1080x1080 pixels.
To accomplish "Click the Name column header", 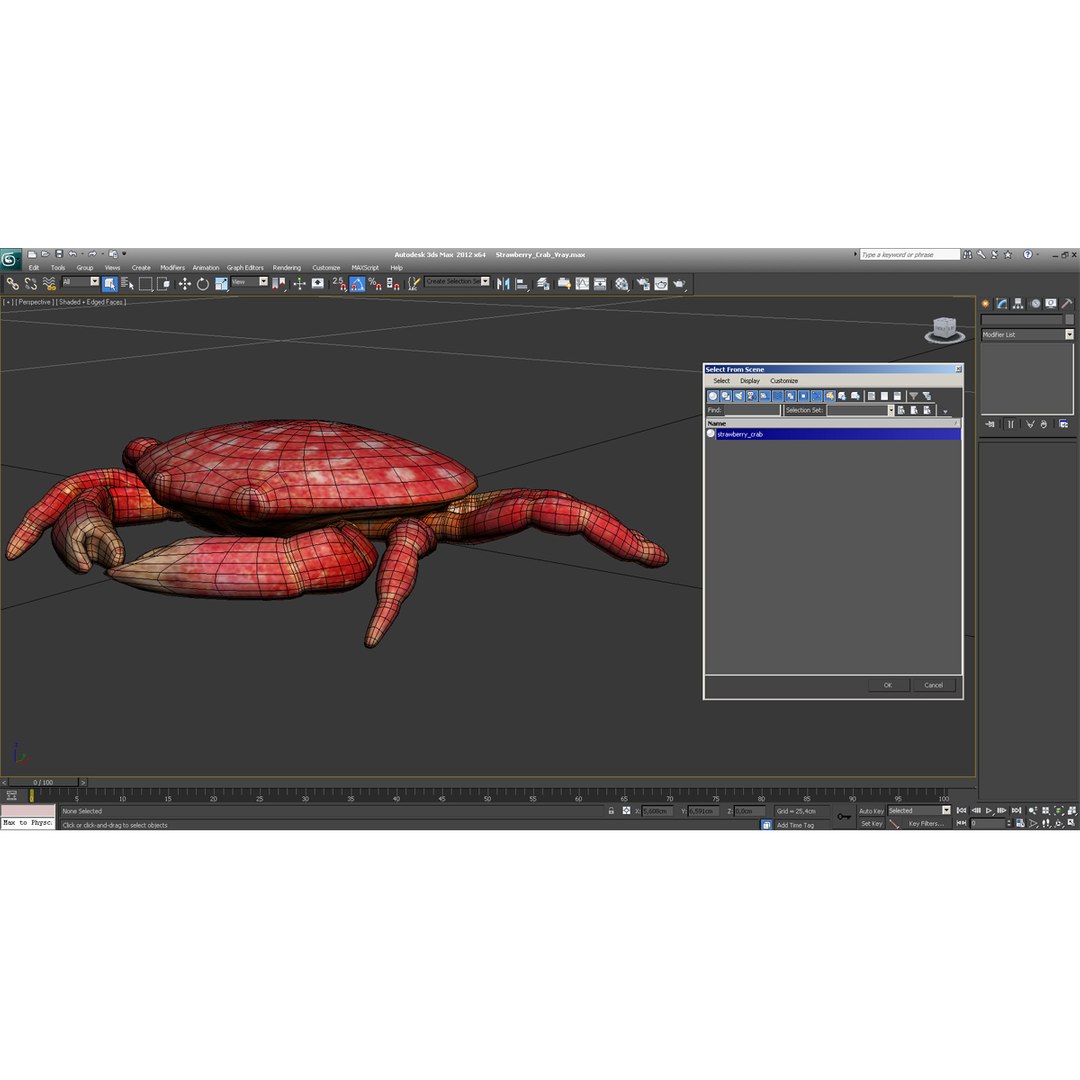I will 833,424.
